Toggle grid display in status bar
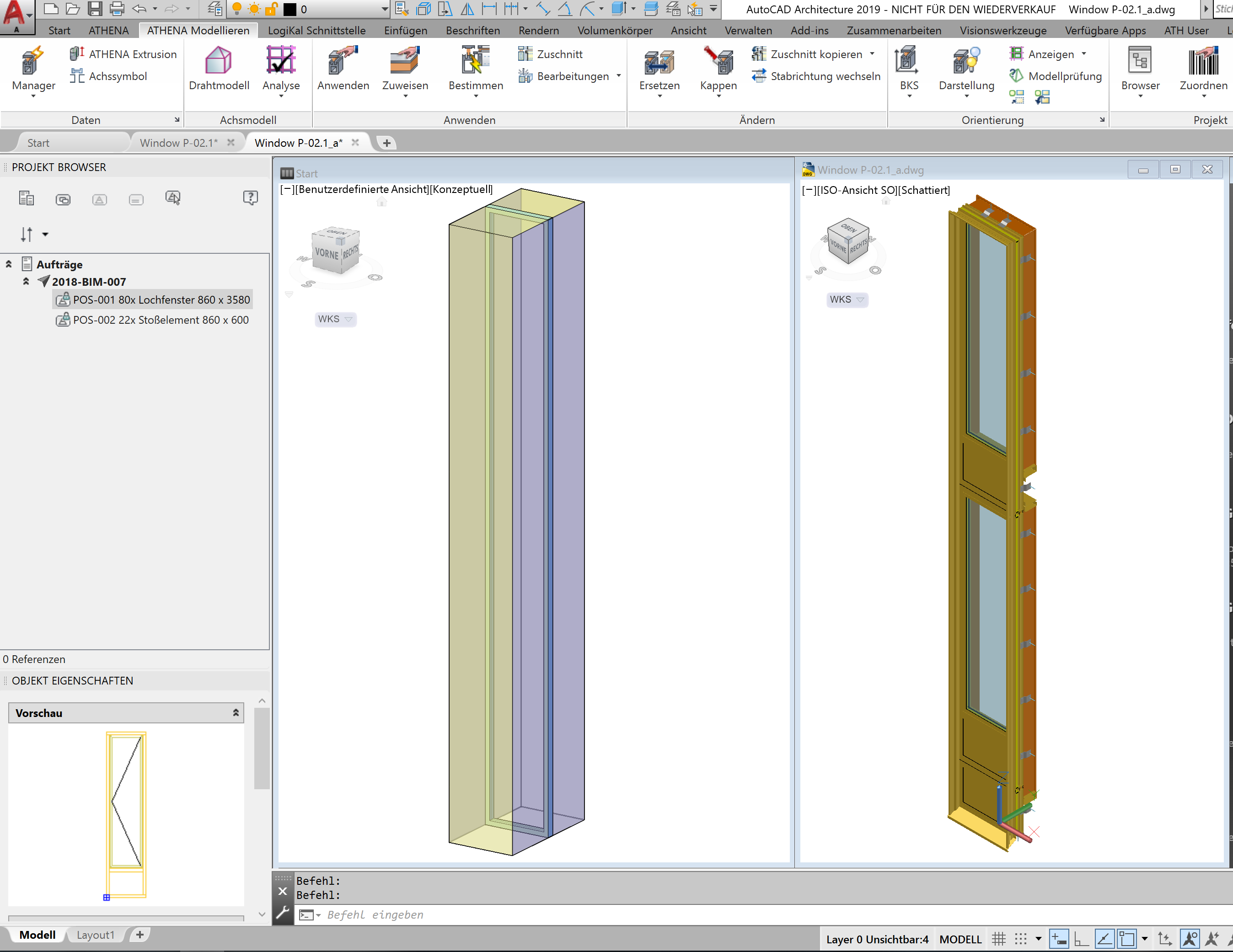Image resolution: width=1233 pixels, height=952 pixels. click(x=999, y=939)
